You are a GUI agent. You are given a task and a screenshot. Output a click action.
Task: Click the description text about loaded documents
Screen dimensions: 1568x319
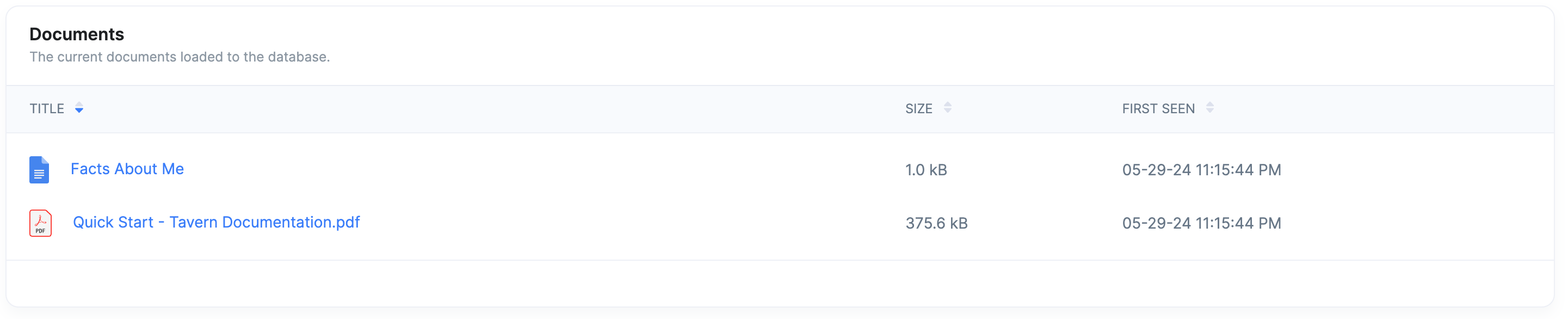point(180,57)
